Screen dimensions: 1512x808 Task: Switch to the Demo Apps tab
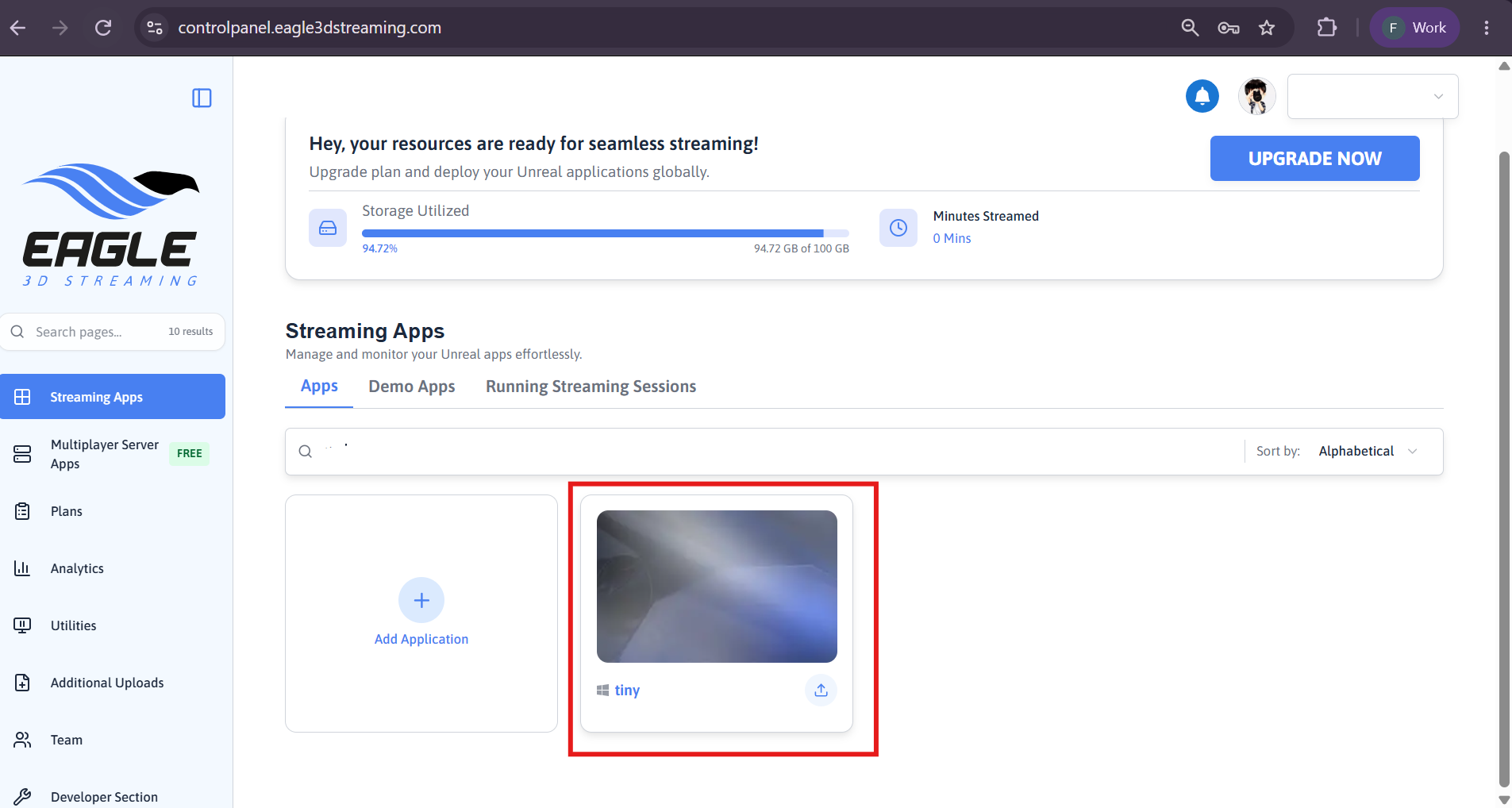coord(412,387)
